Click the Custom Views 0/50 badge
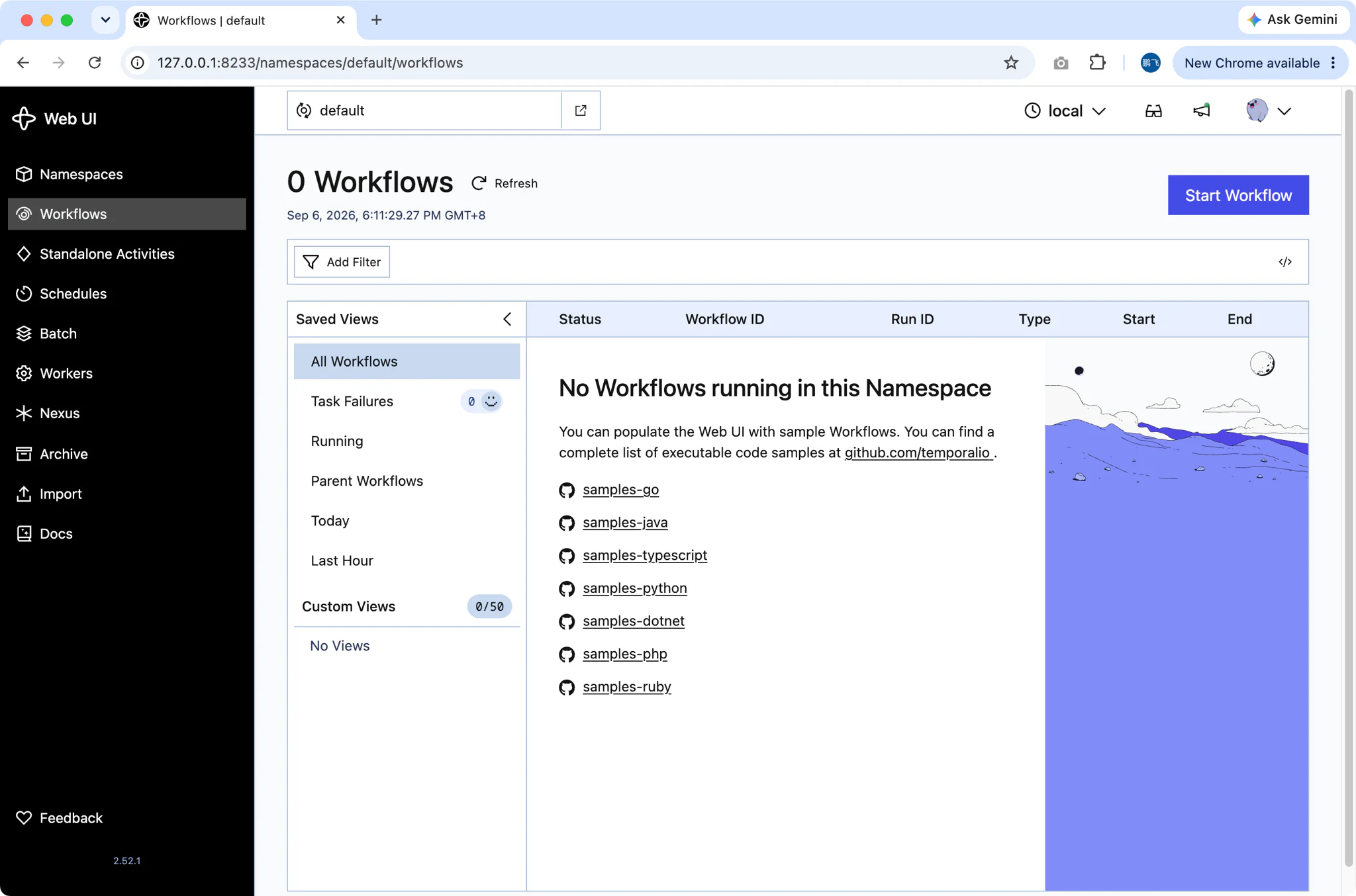 [x=489, y=606]
